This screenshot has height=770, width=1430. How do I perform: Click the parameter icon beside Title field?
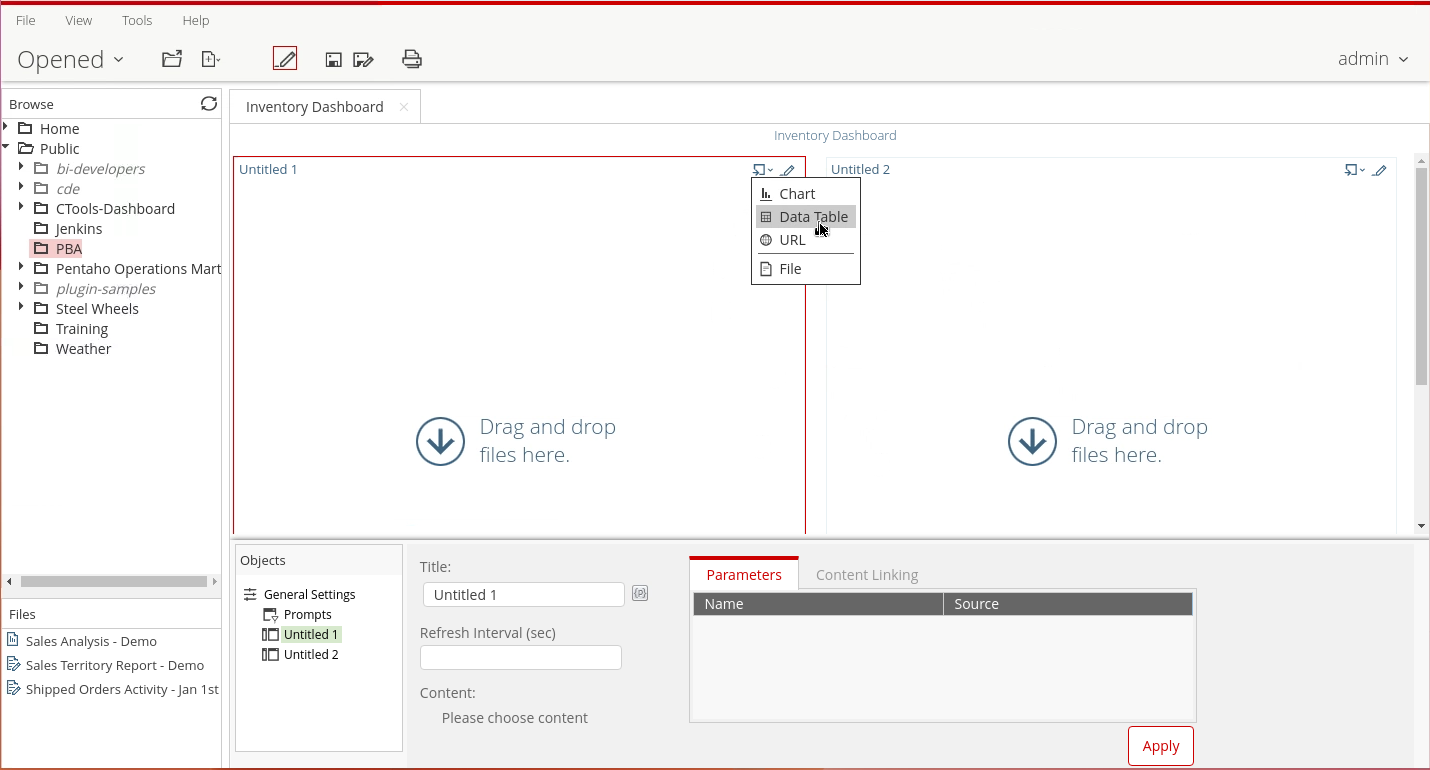point(640,594)
